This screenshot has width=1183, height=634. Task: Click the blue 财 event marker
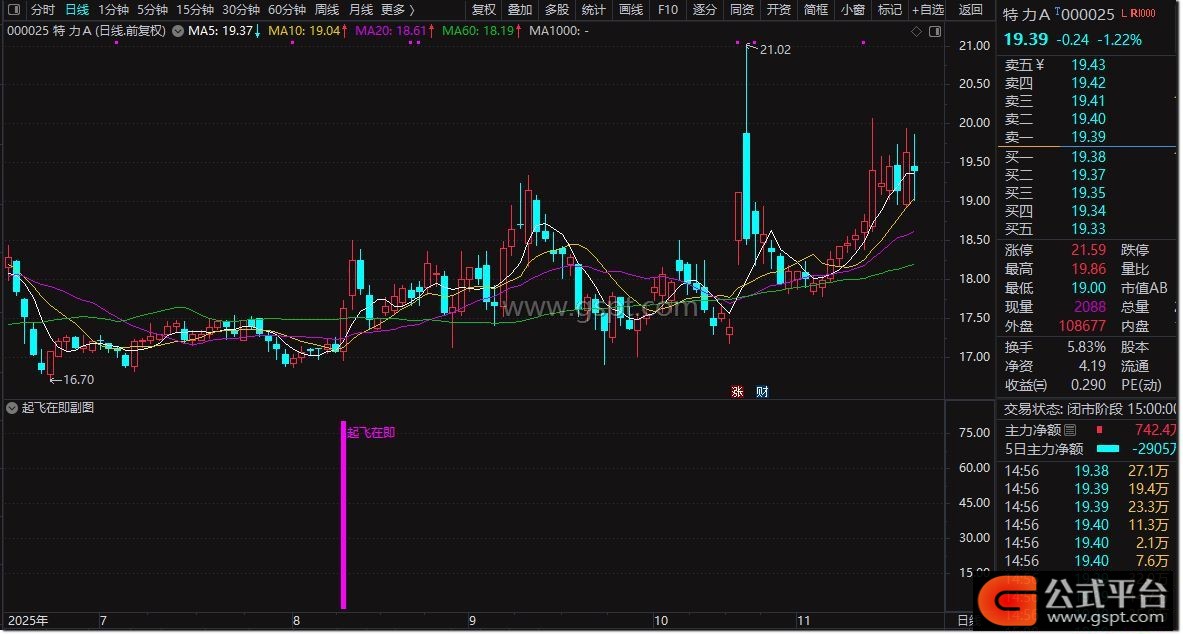tap(761, 391)
